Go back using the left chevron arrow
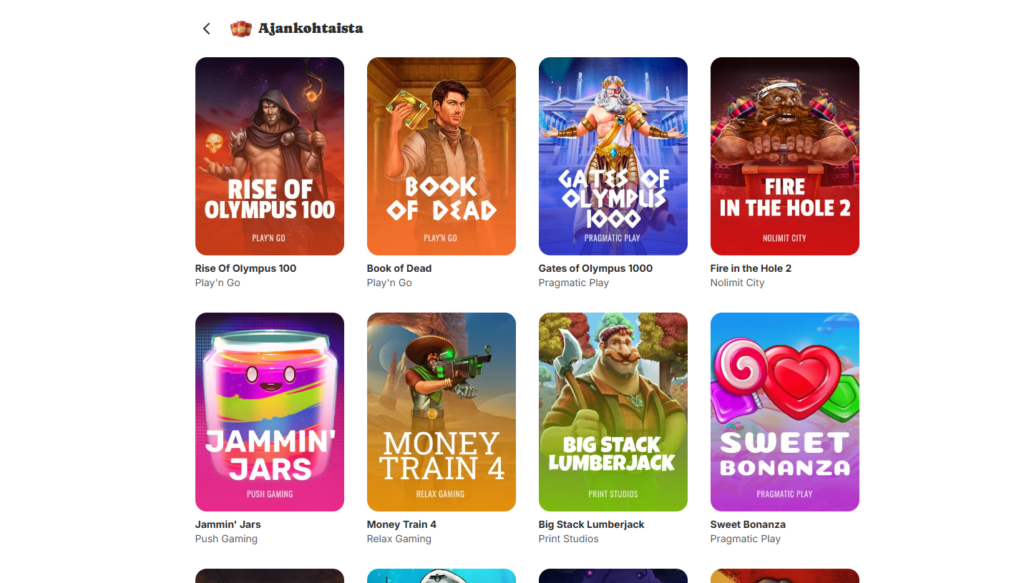 tap(206, 28)
